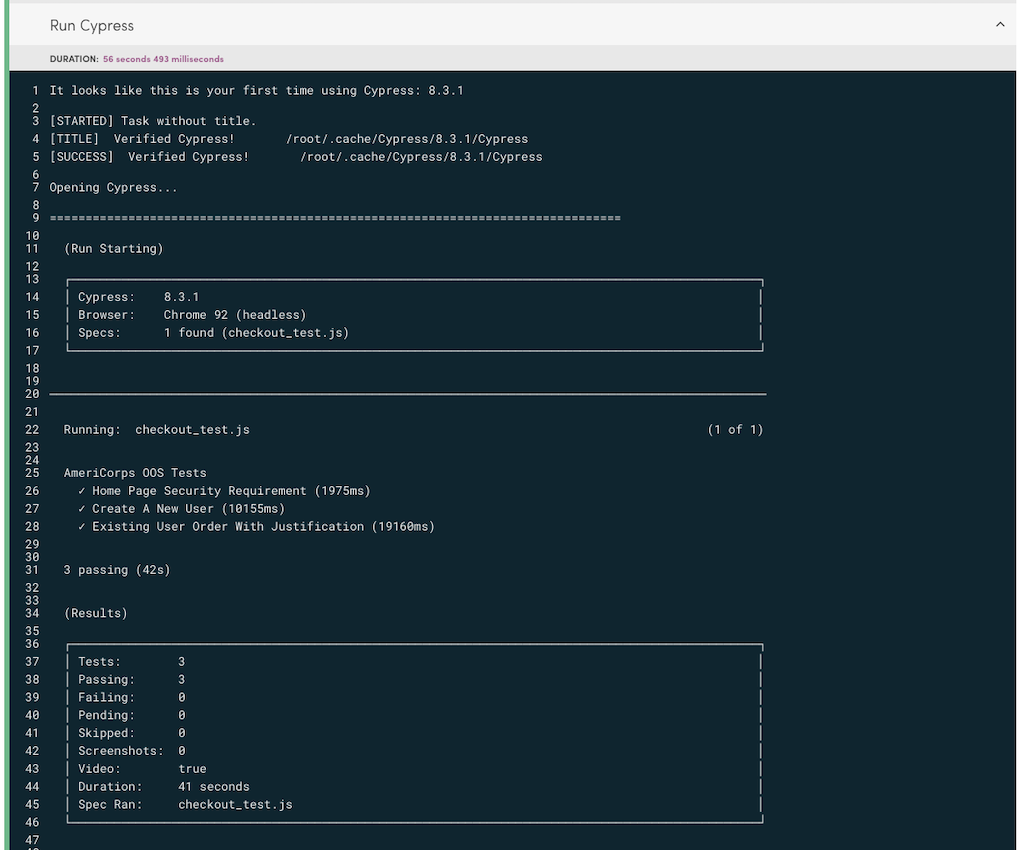Select the Browser Chrome 92 headless line
Screen dimensions: 1024x850
coord(192,315)
